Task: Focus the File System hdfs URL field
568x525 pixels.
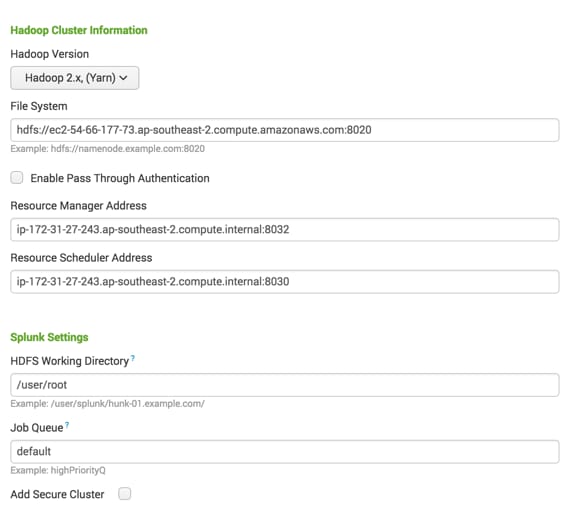Action: tap(285, 130)
